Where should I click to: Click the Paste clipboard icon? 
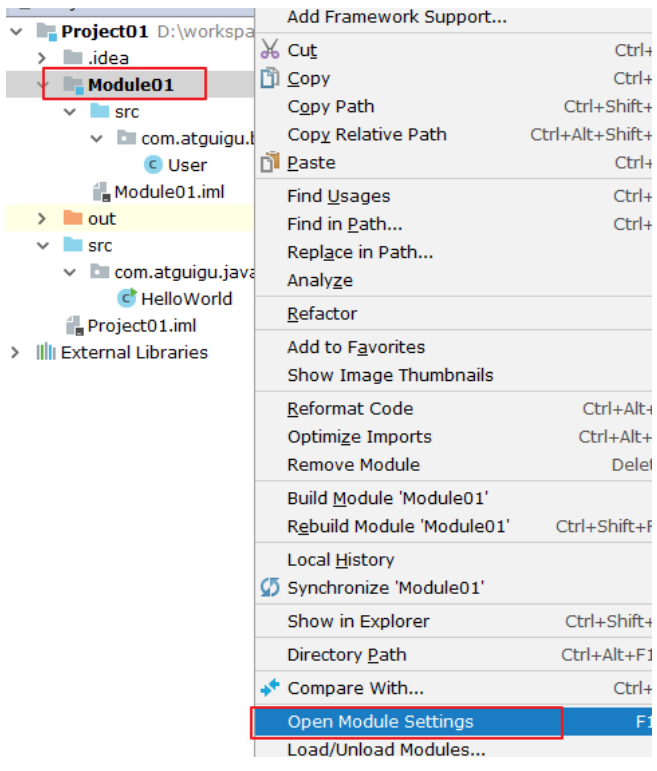pyautogui.click(x=269, y=162)
